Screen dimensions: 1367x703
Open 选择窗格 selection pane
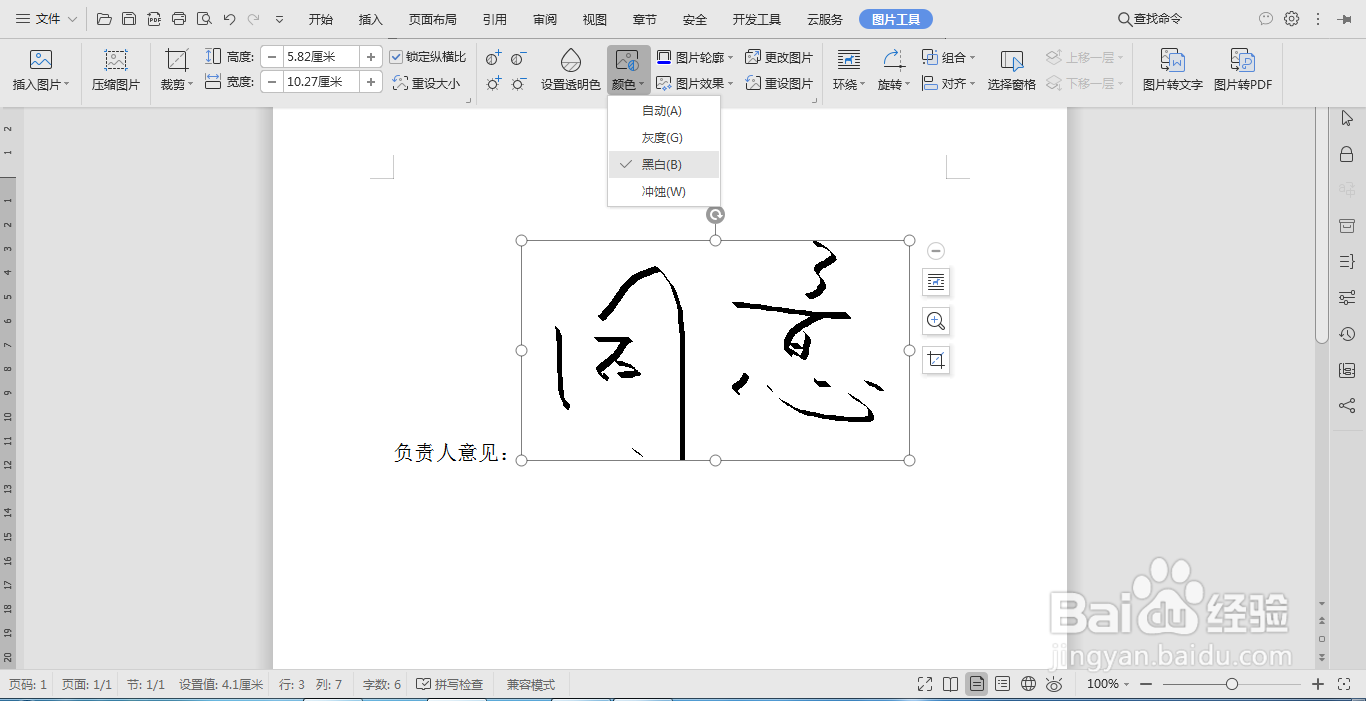click(1012, 70)
